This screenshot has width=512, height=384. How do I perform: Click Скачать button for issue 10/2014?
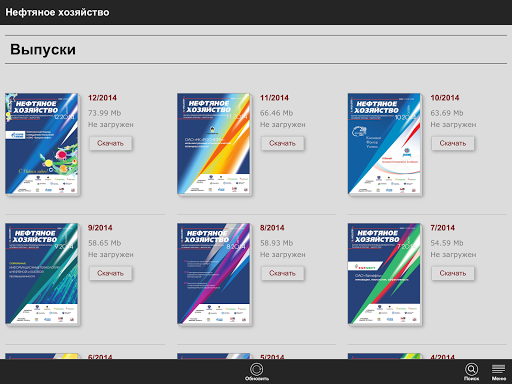pyautogui.click(x=453, y=143)
